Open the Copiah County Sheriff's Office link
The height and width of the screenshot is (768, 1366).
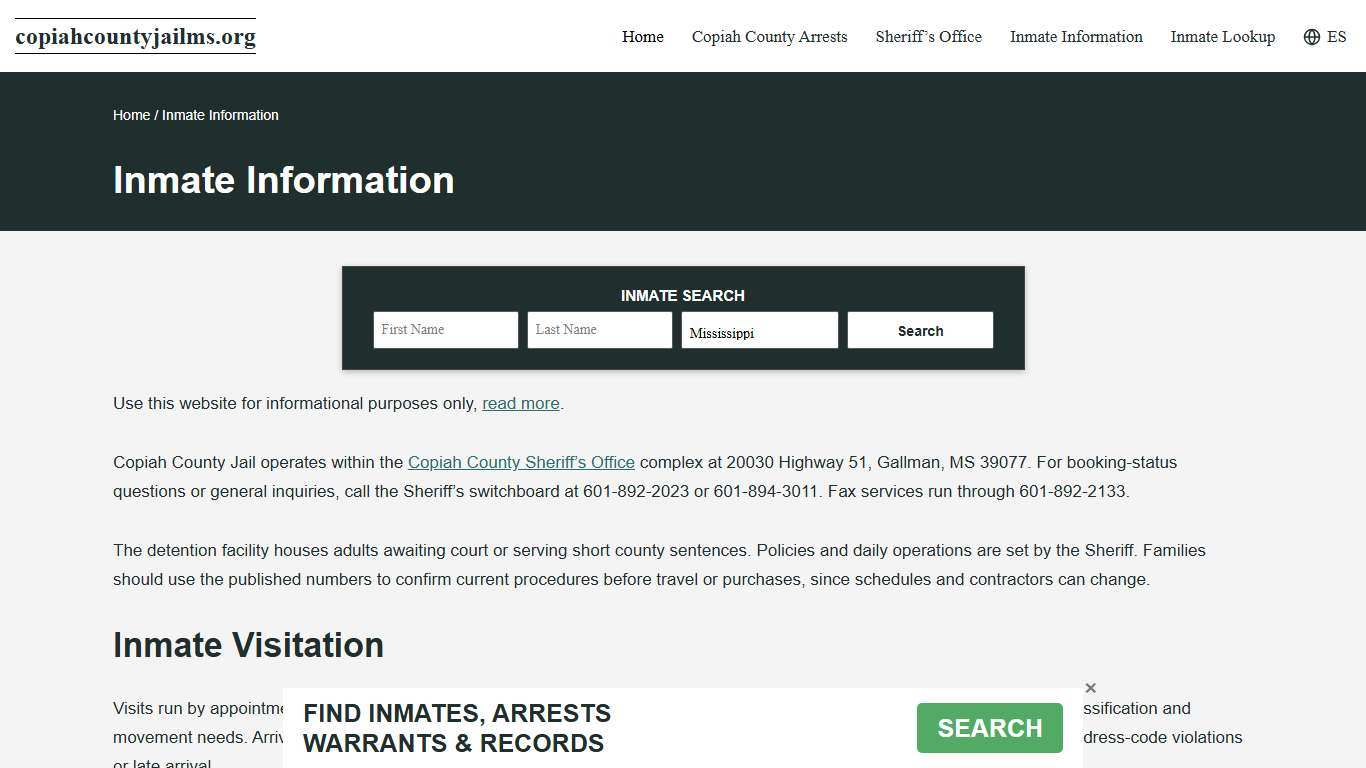pyautogui.click(x=521, y=462)
